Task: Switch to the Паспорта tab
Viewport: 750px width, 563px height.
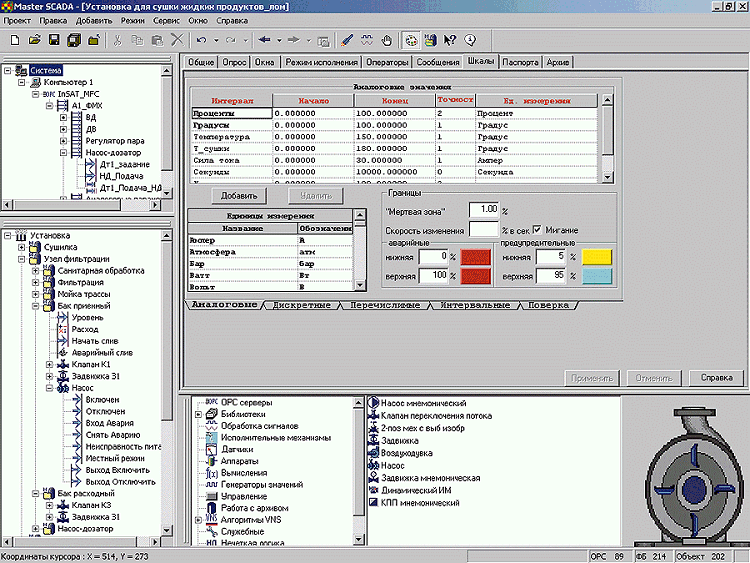Action: pos(520,62)
